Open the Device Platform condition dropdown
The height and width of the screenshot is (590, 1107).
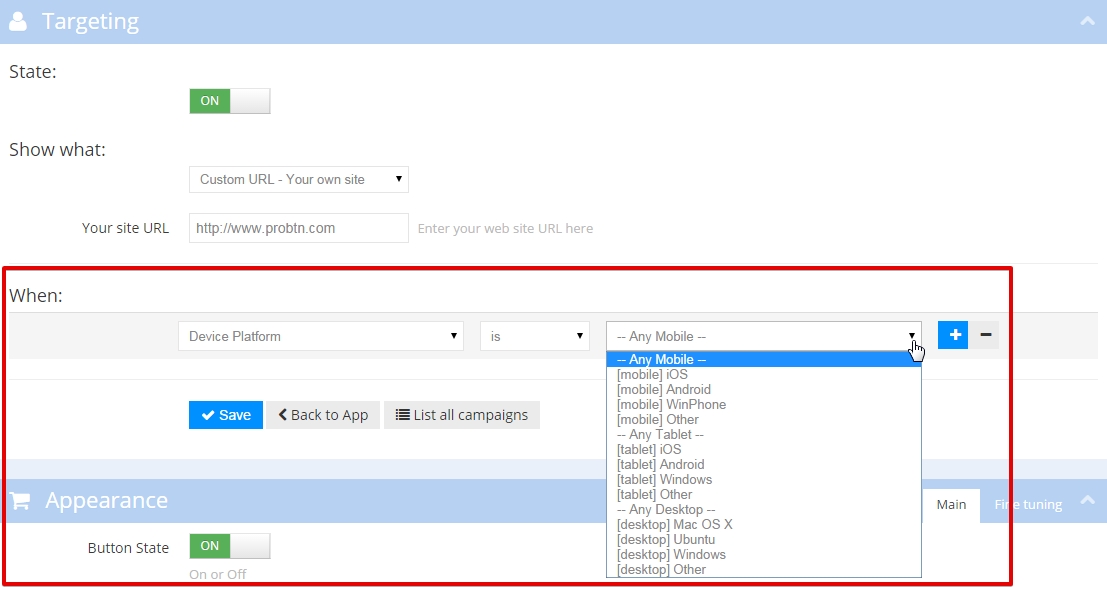pos(320,336)
